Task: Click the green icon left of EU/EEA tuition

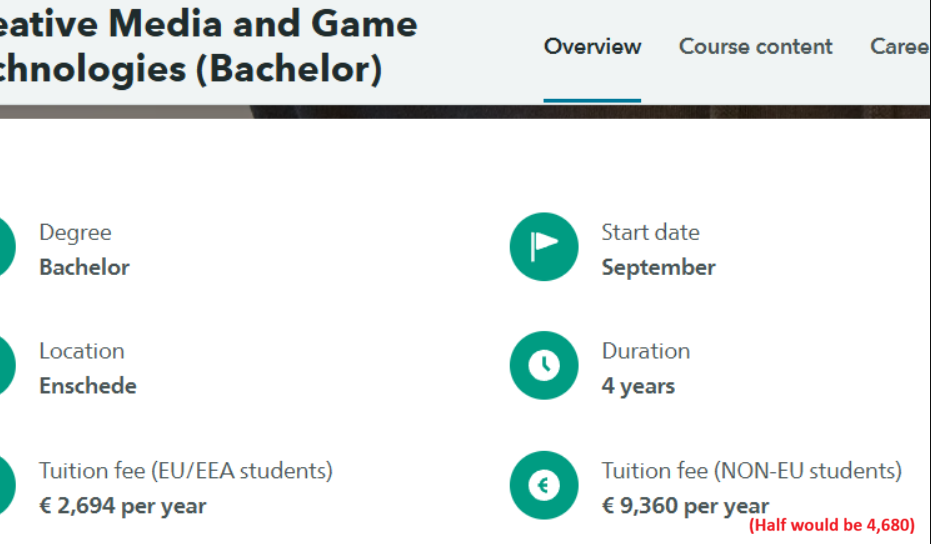Action: point(7,486)
